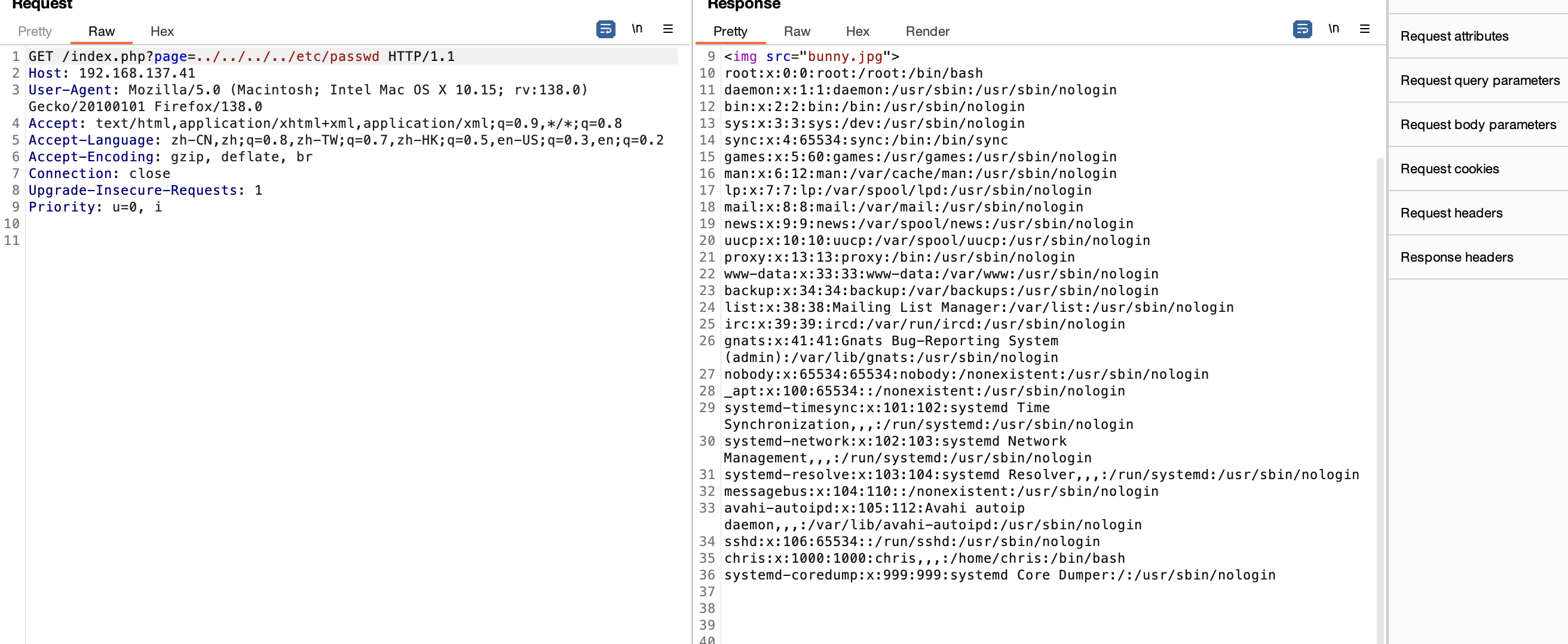
Task: Expand Response headers section
Action: [1477, 257]
